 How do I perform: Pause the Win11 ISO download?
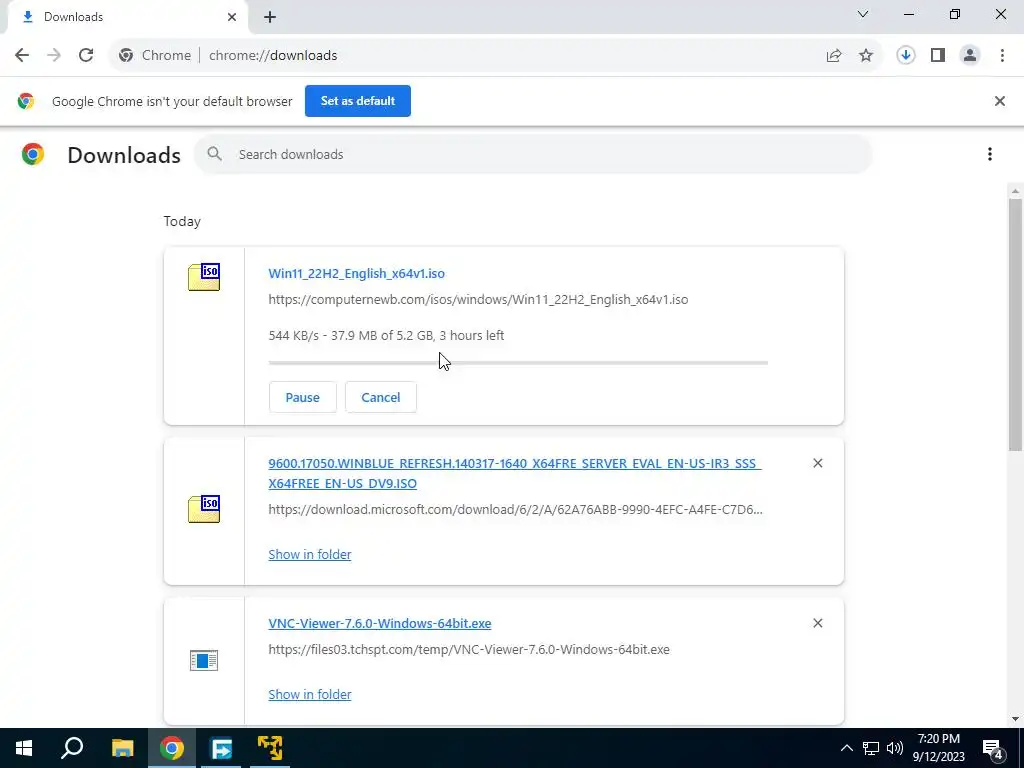click(x=302, y=397)
